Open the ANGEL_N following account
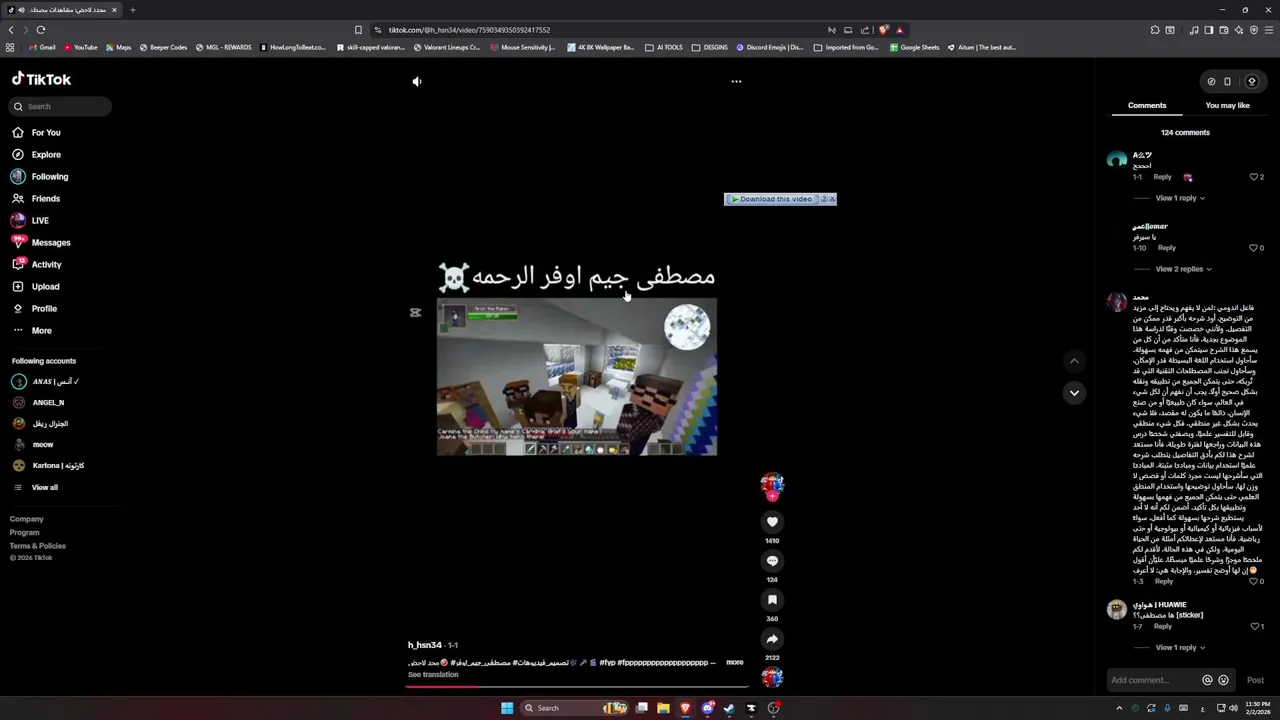Viewport: 1280px width, 720px height. [x=38, y=402]
